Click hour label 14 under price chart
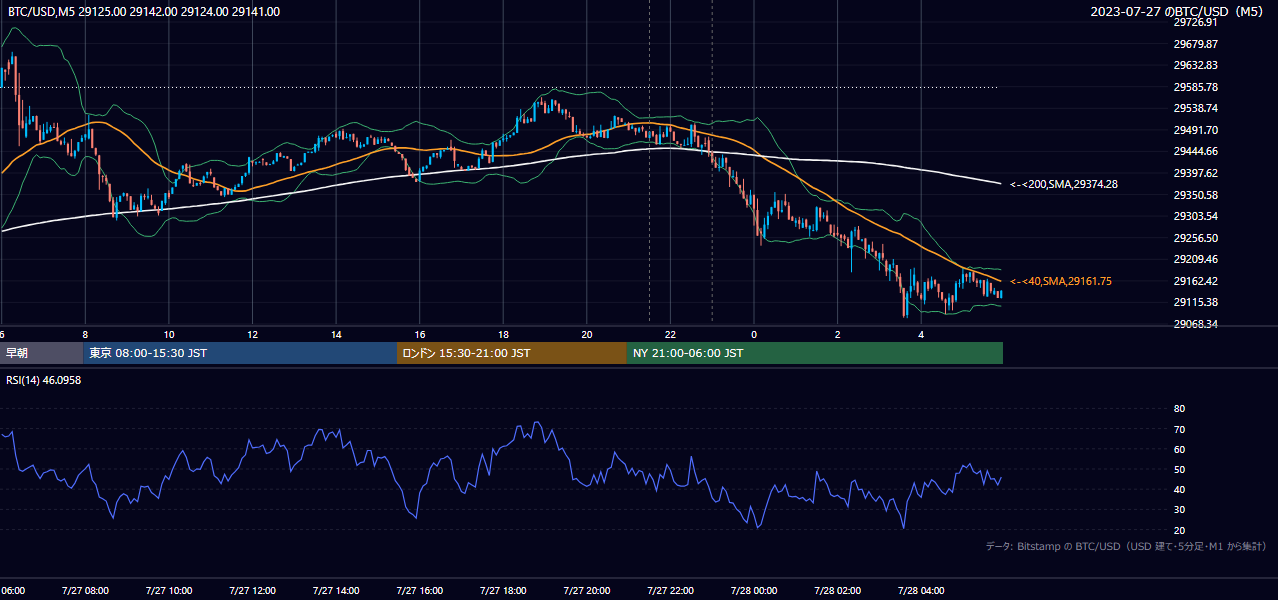The width and height of the screenshot is (1278, 600). click(x=336, y=334)
